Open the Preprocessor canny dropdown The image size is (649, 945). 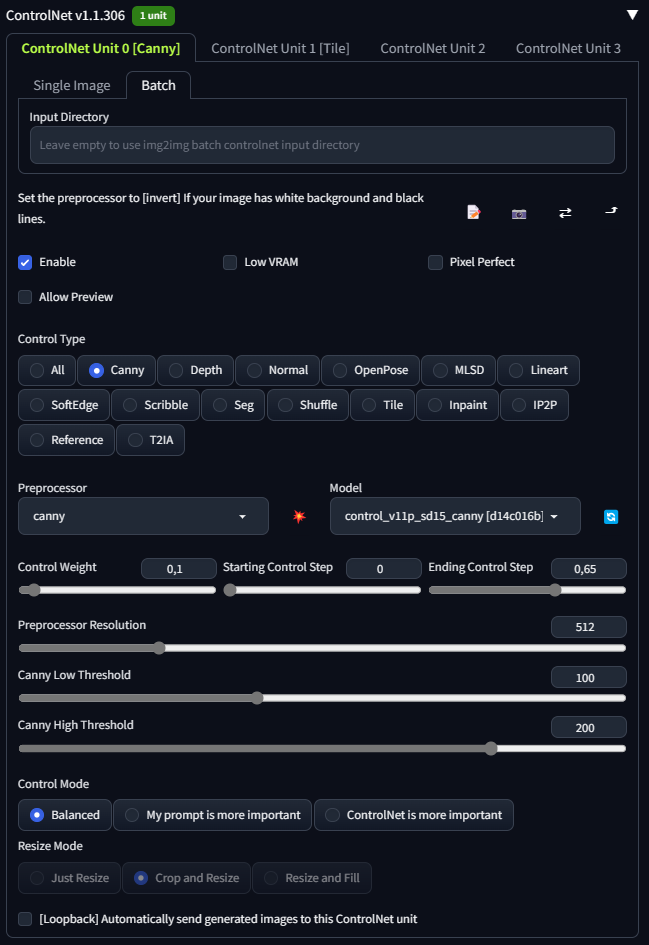pyautogui.click(x=143, y=516)
